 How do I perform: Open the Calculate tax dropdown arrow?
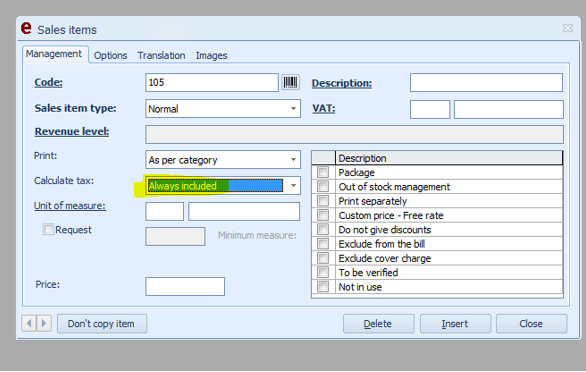293,185
